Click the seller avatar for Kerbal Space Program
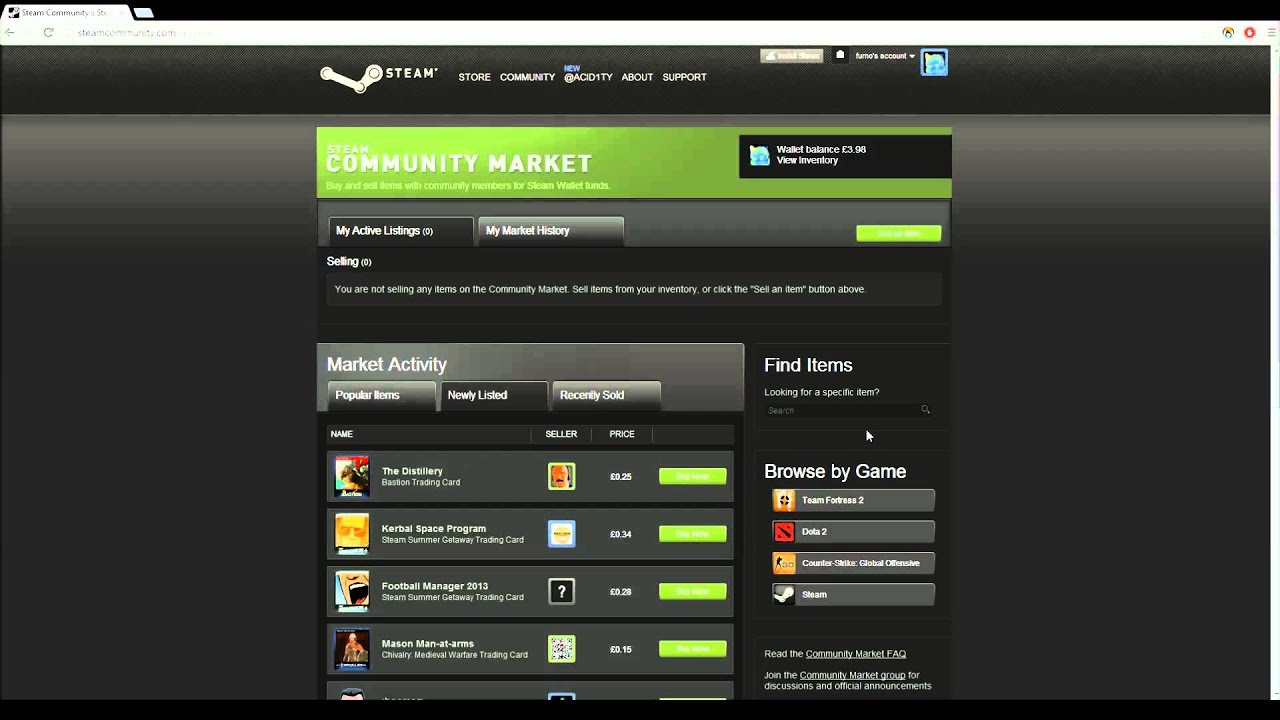1280x720 pixels. (562, 534)
